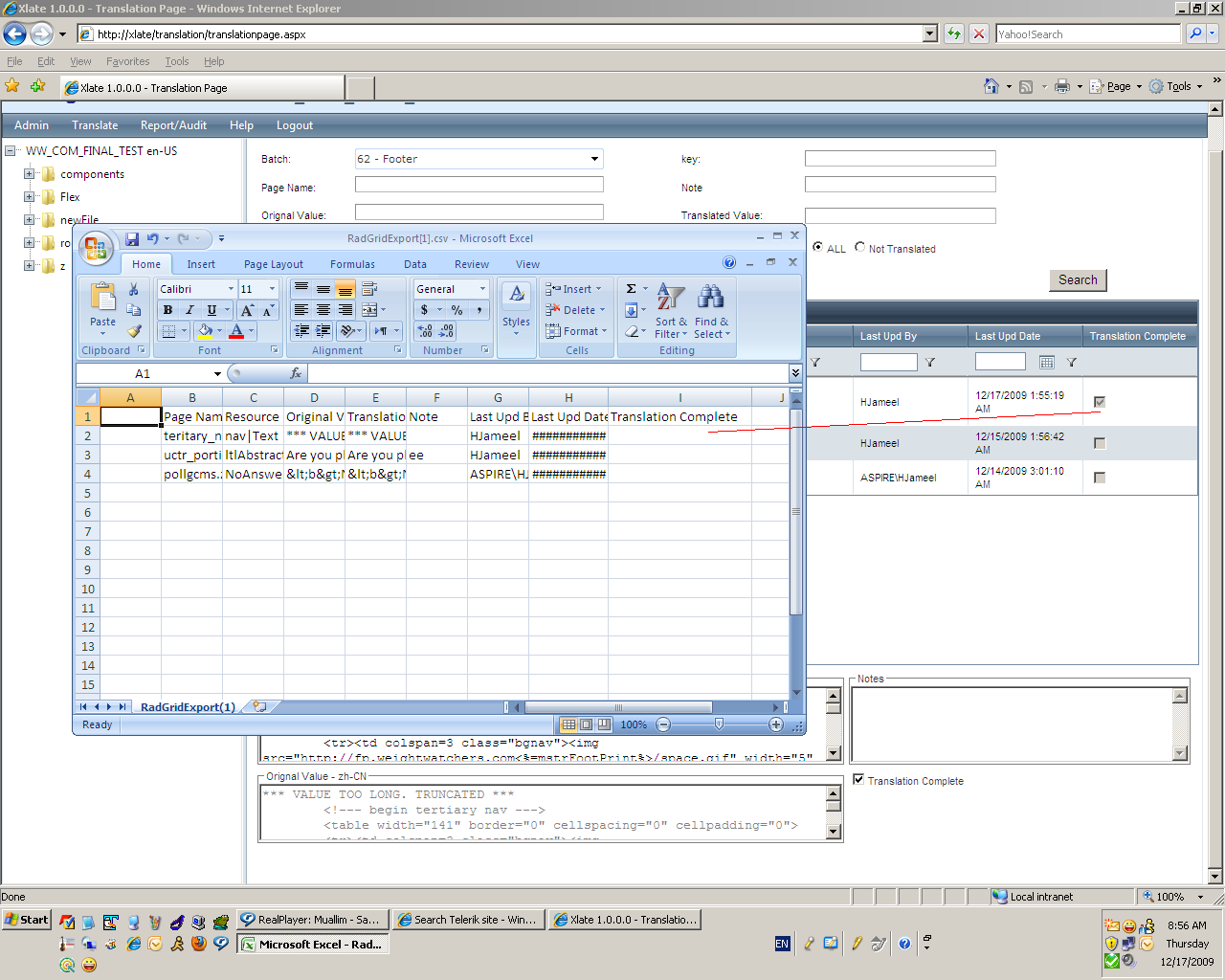Screen dimensions: 1225x980
Task: Undo the last action in Excel
Action: coord(152,238)
